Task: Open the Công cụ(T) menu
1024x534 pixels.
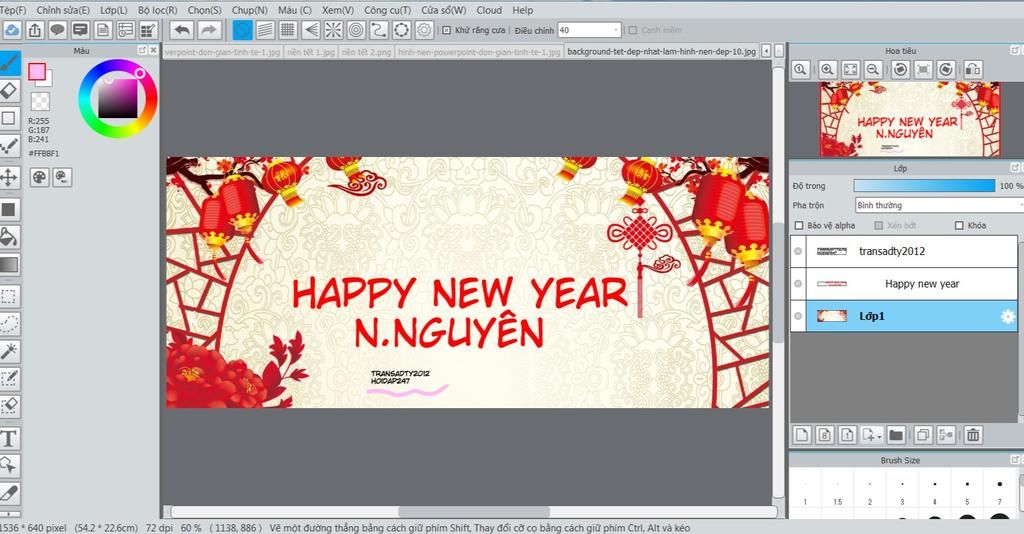Action: pos(387,10)
